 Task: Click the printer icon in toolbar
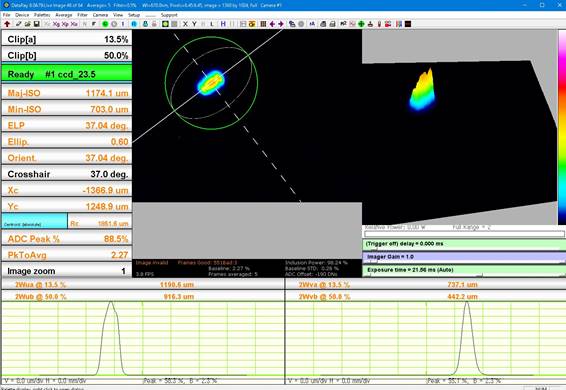[323, 24]
